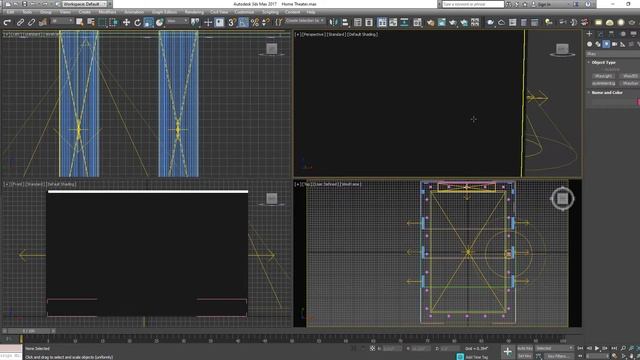Select the Cameras category in Create panel
The image size is (640, 360).
click(615, 44)
